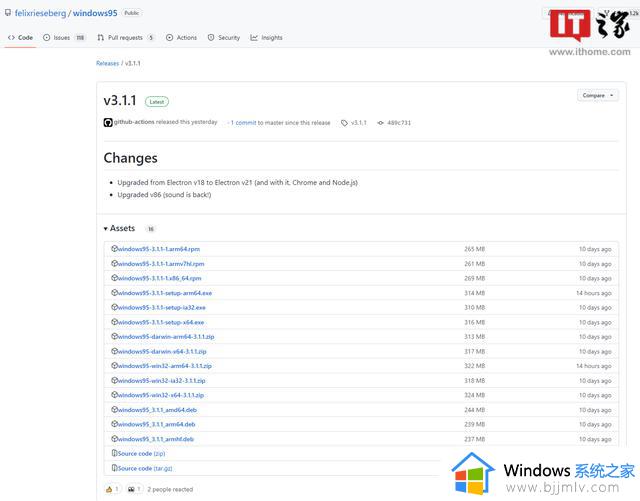Go to the Actions tab
Screen dimensions: 640x501
(x=181, y=38)
